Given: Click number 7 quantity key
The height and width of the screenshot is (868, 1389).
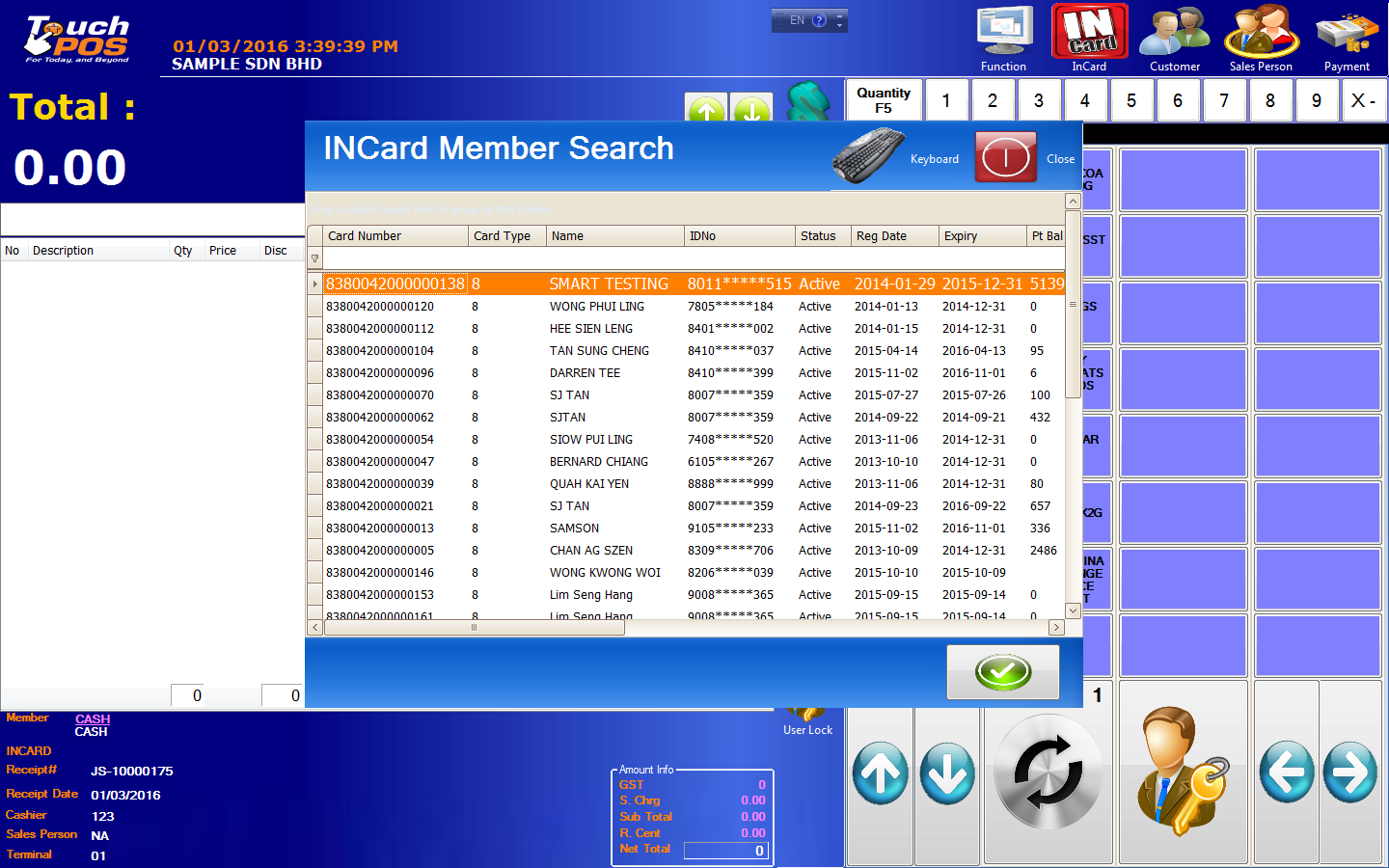Looking at the screenshot, I should tap(1224, 100).
